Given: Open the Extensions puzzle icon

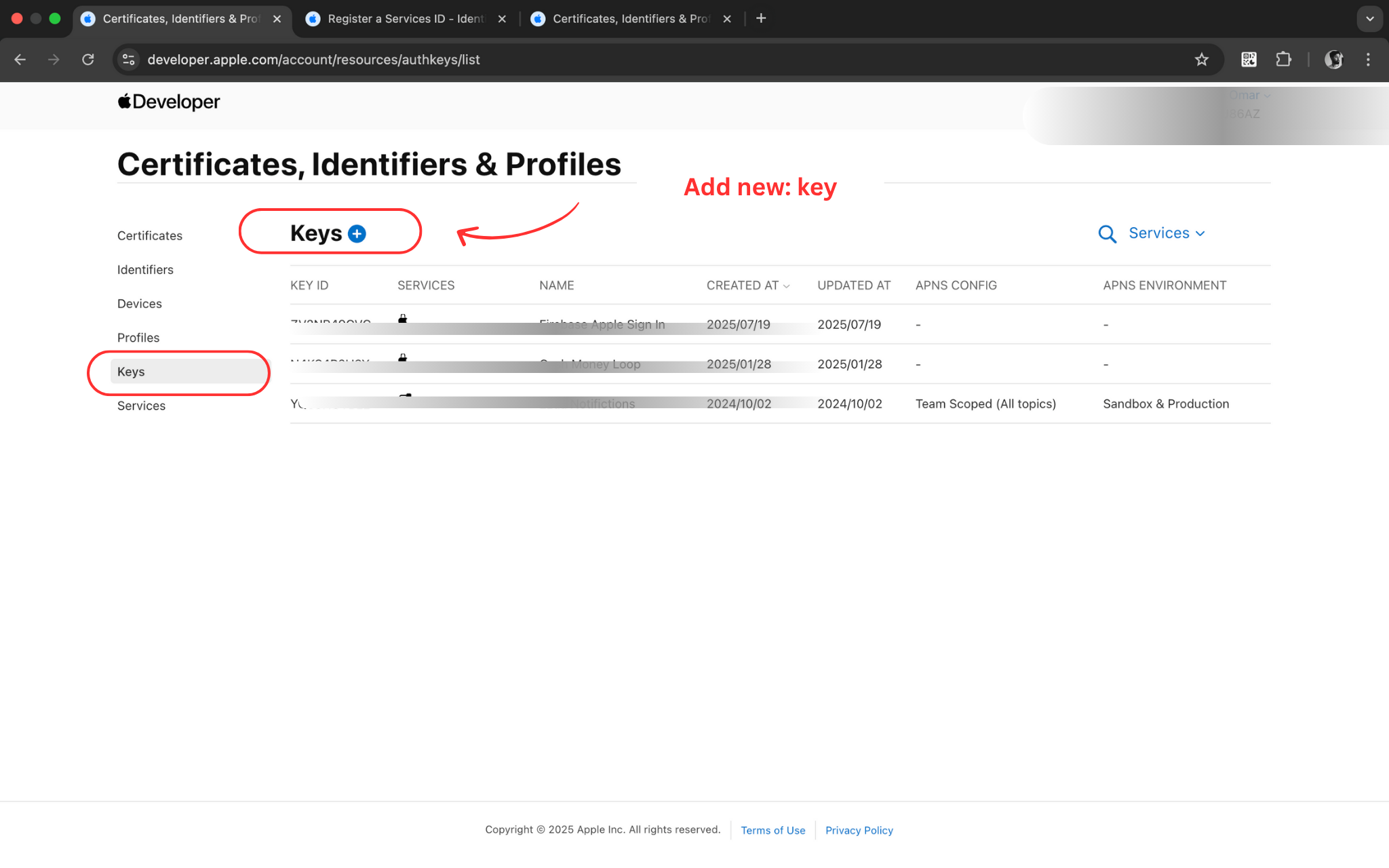Looking at the screenshot, I should pos(1283,60).
